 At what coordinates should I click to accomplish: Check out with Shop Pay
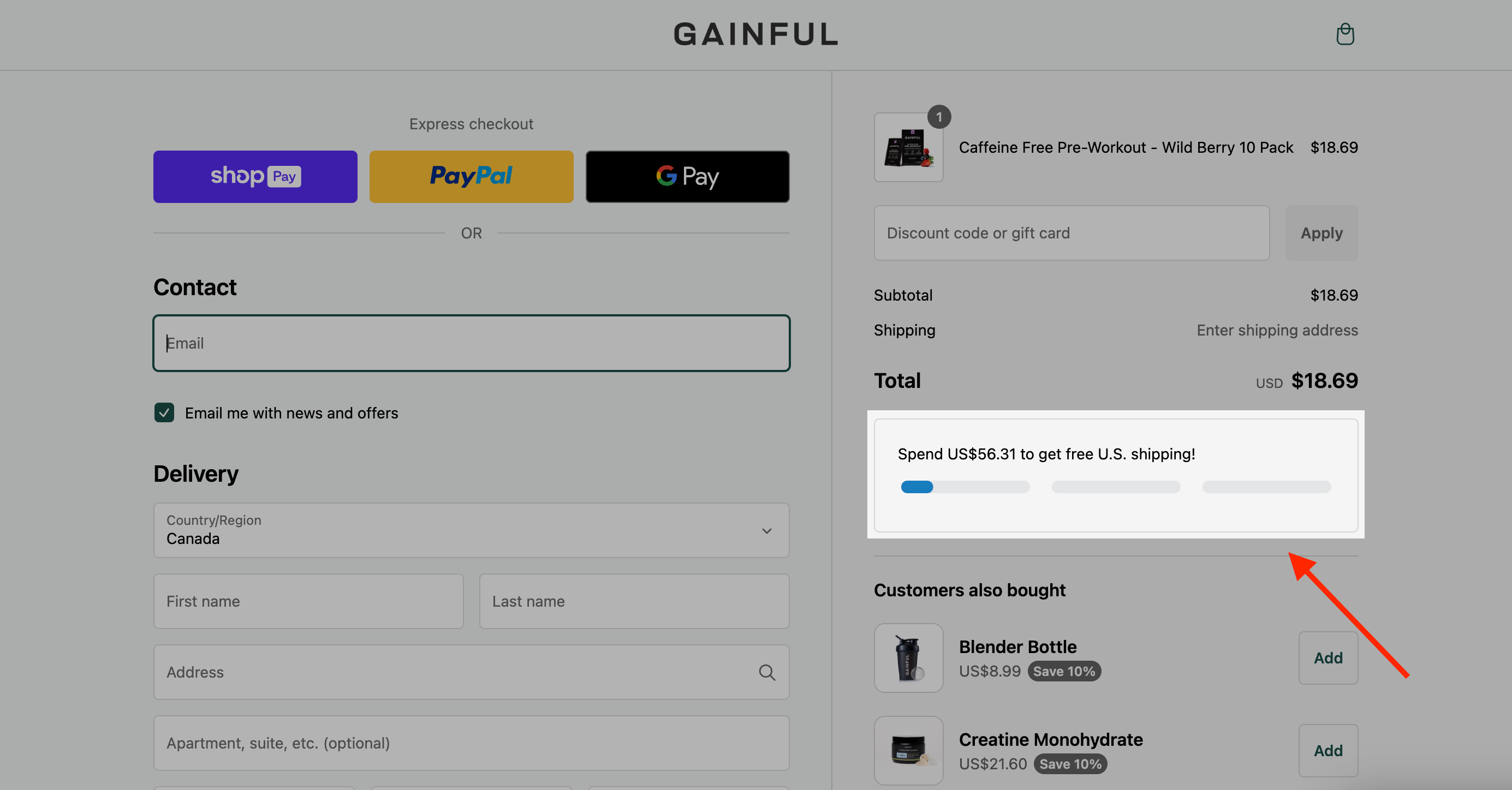[255, 177]
